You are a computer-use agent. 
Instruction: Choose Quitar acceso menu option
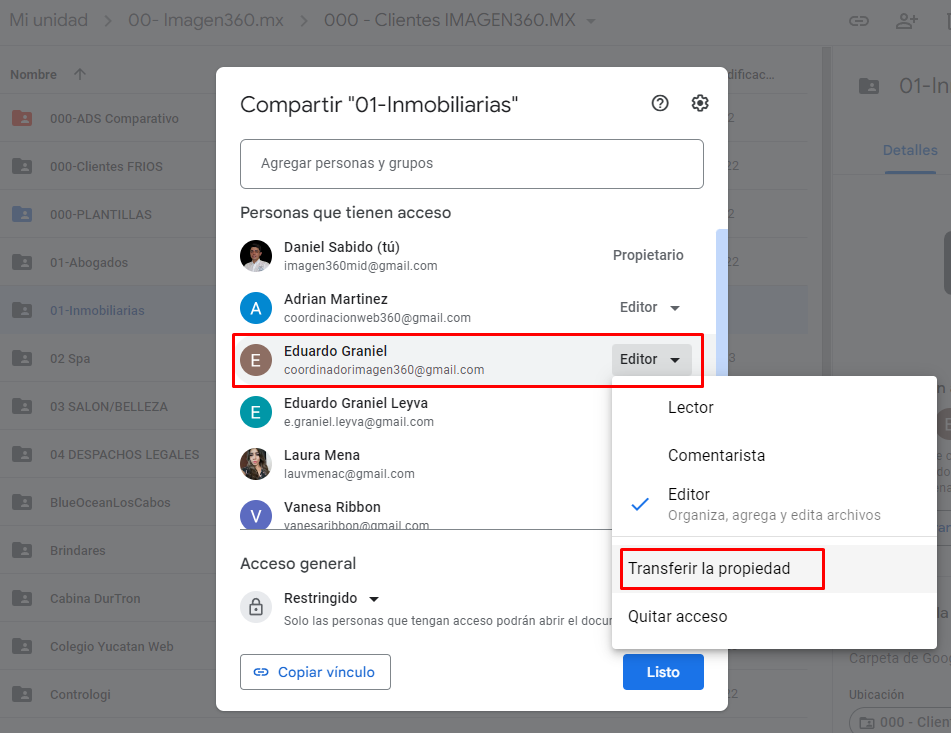(678, 617)
